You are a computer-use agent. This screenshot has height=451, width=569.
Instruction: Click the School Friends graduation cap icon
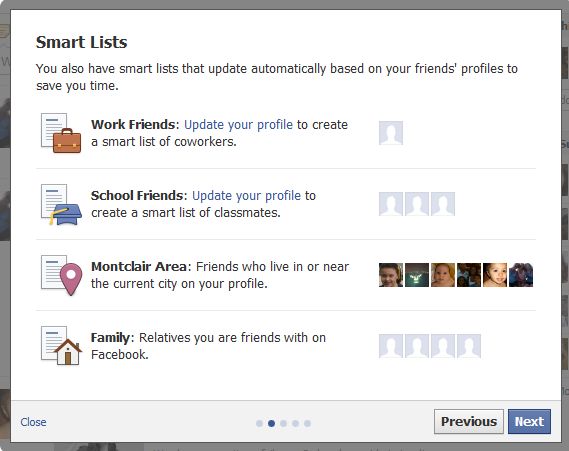coord(61,204)
